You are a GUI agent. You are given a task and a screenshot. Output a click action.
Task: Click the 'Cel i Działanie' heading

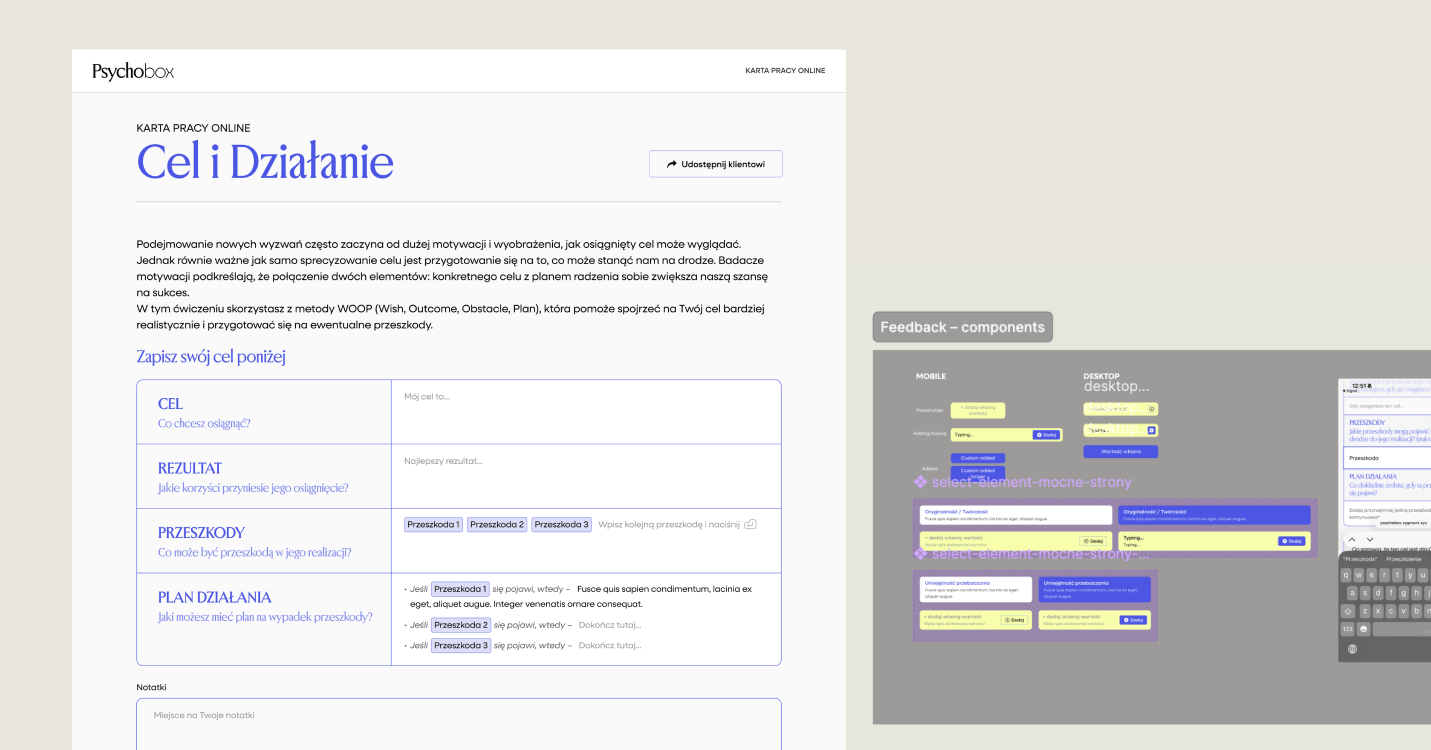pos(265,162)
